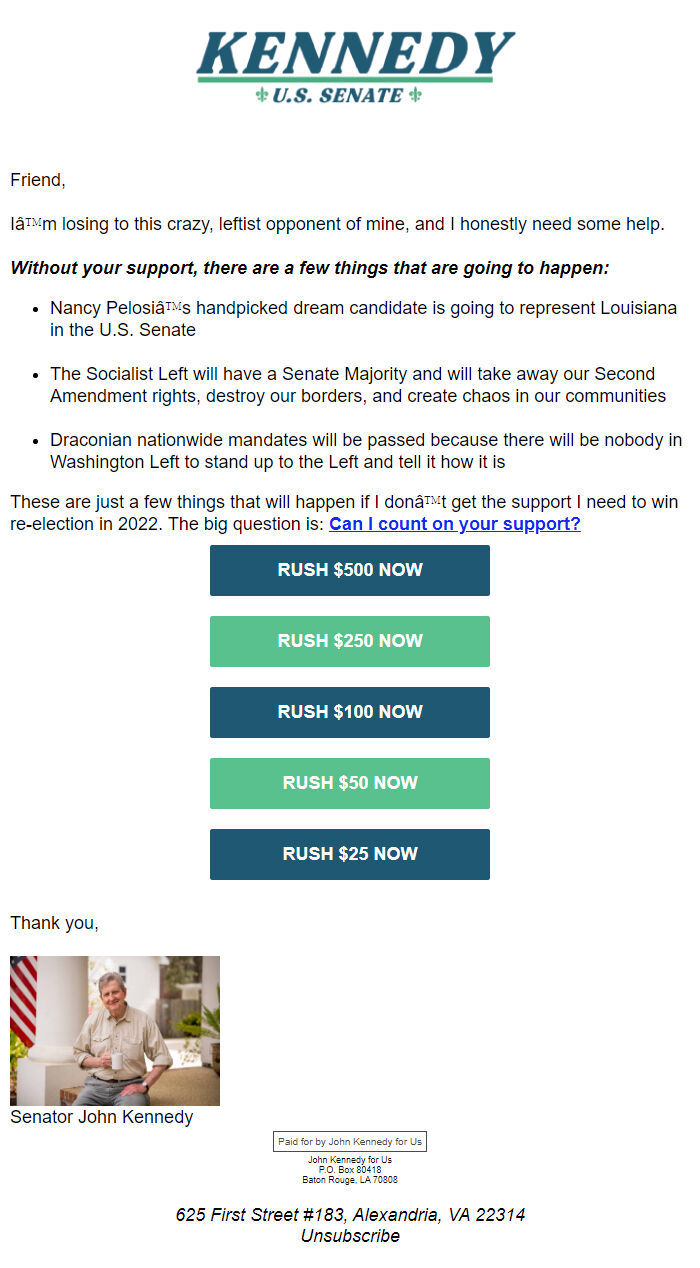Select the green RUSH $250 NOW button

coord(350,641)
